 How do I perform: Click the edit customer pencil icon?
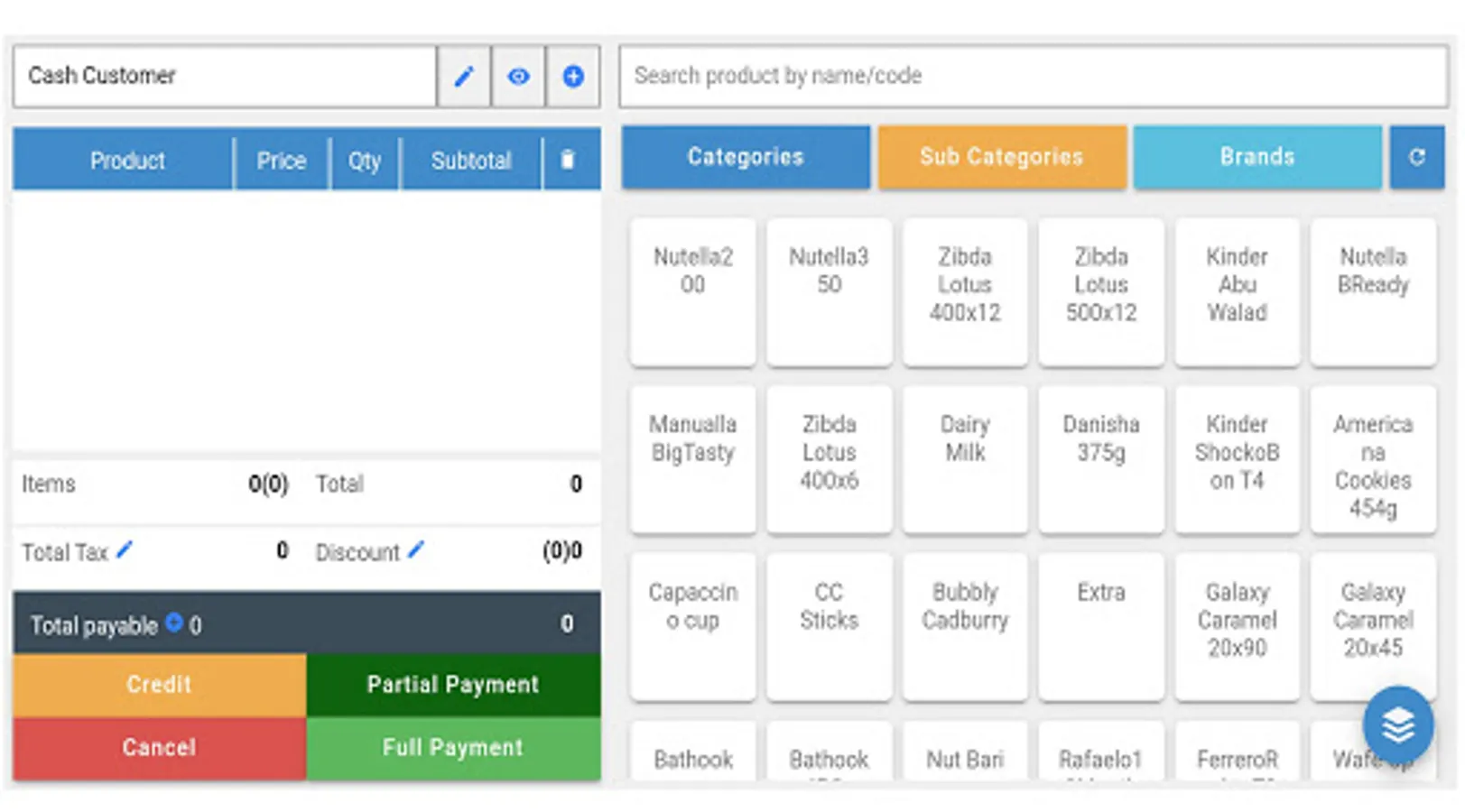click(464, 77)
